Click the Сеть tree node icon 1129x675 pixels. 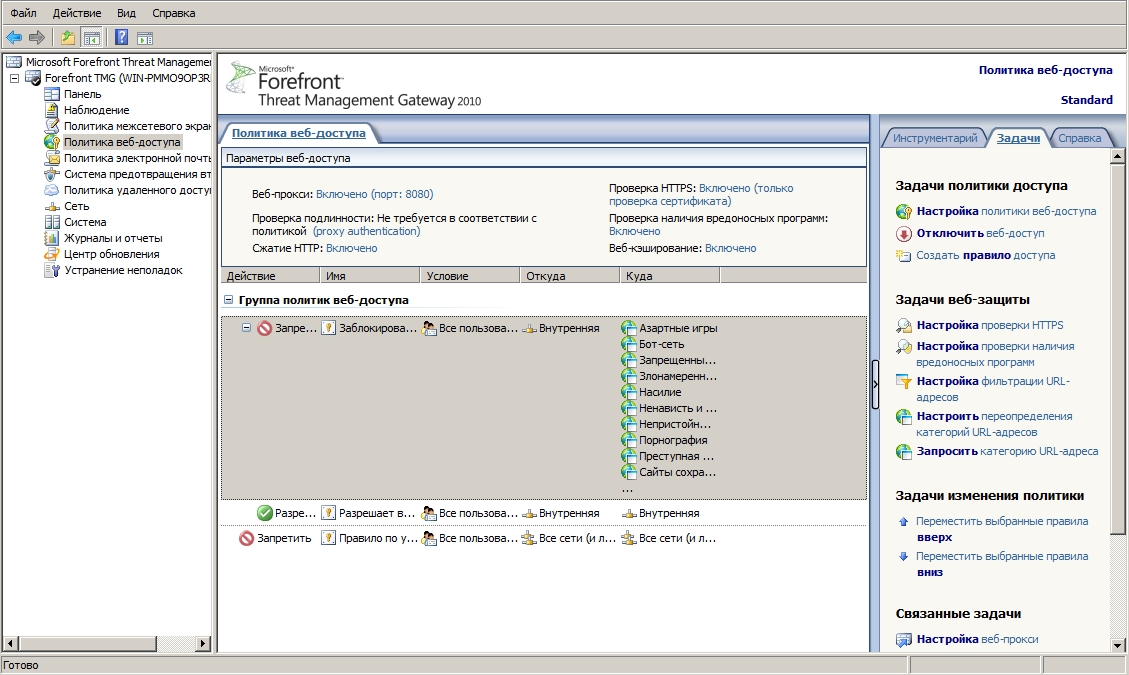pos(52,206)
